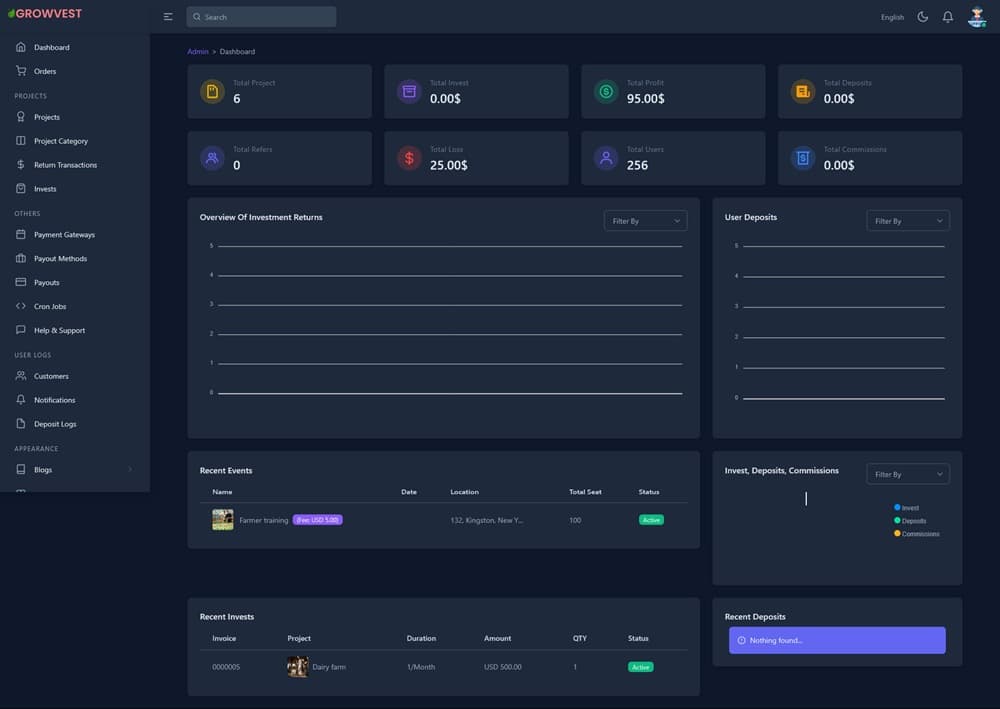Toggle the Invest legend item in chart
Image resolution: width=1000 pixels, height=709 pixels.
909,508
